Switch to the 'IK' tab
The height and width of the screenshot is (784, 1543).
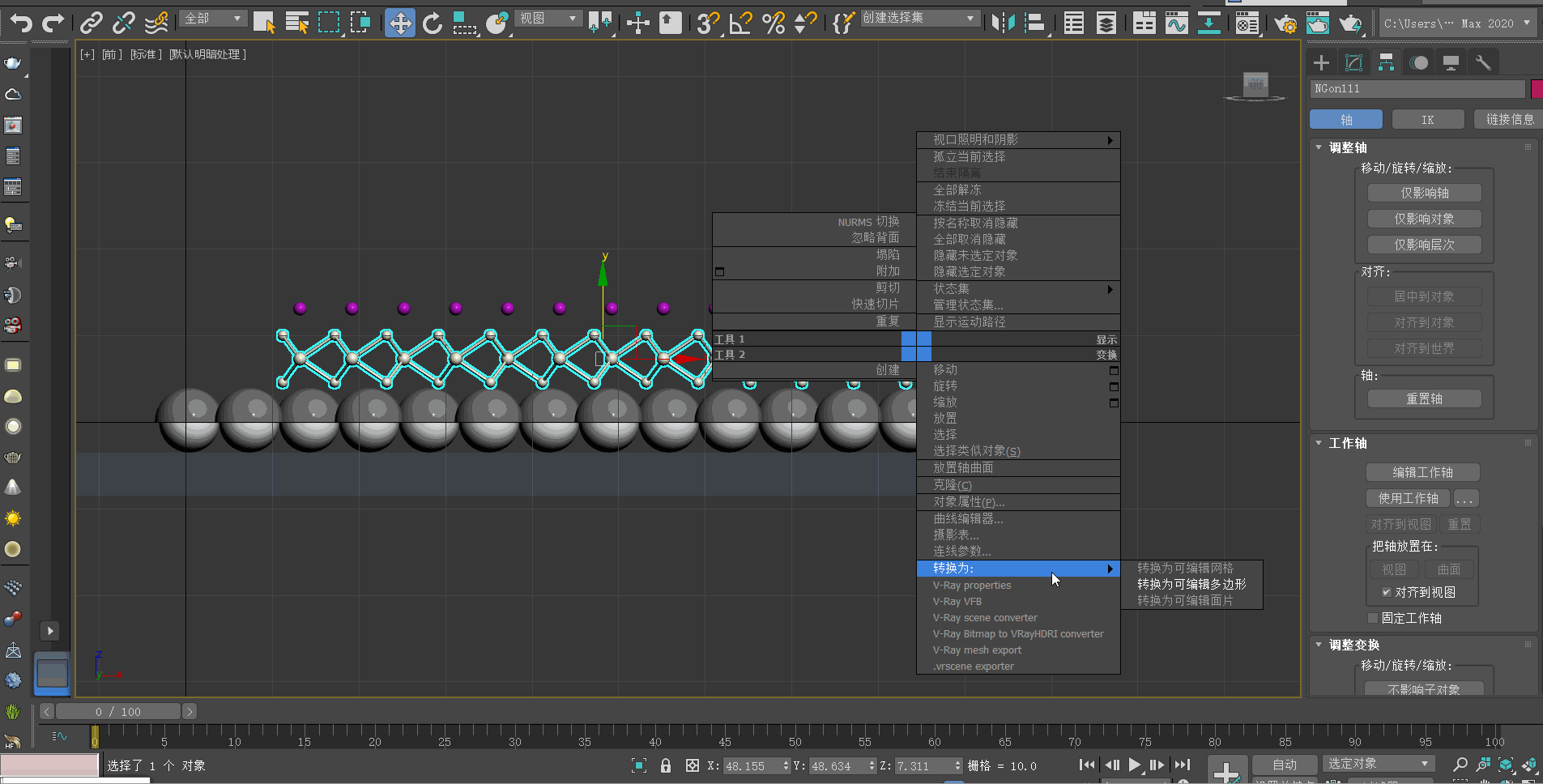pos(1427,120)
